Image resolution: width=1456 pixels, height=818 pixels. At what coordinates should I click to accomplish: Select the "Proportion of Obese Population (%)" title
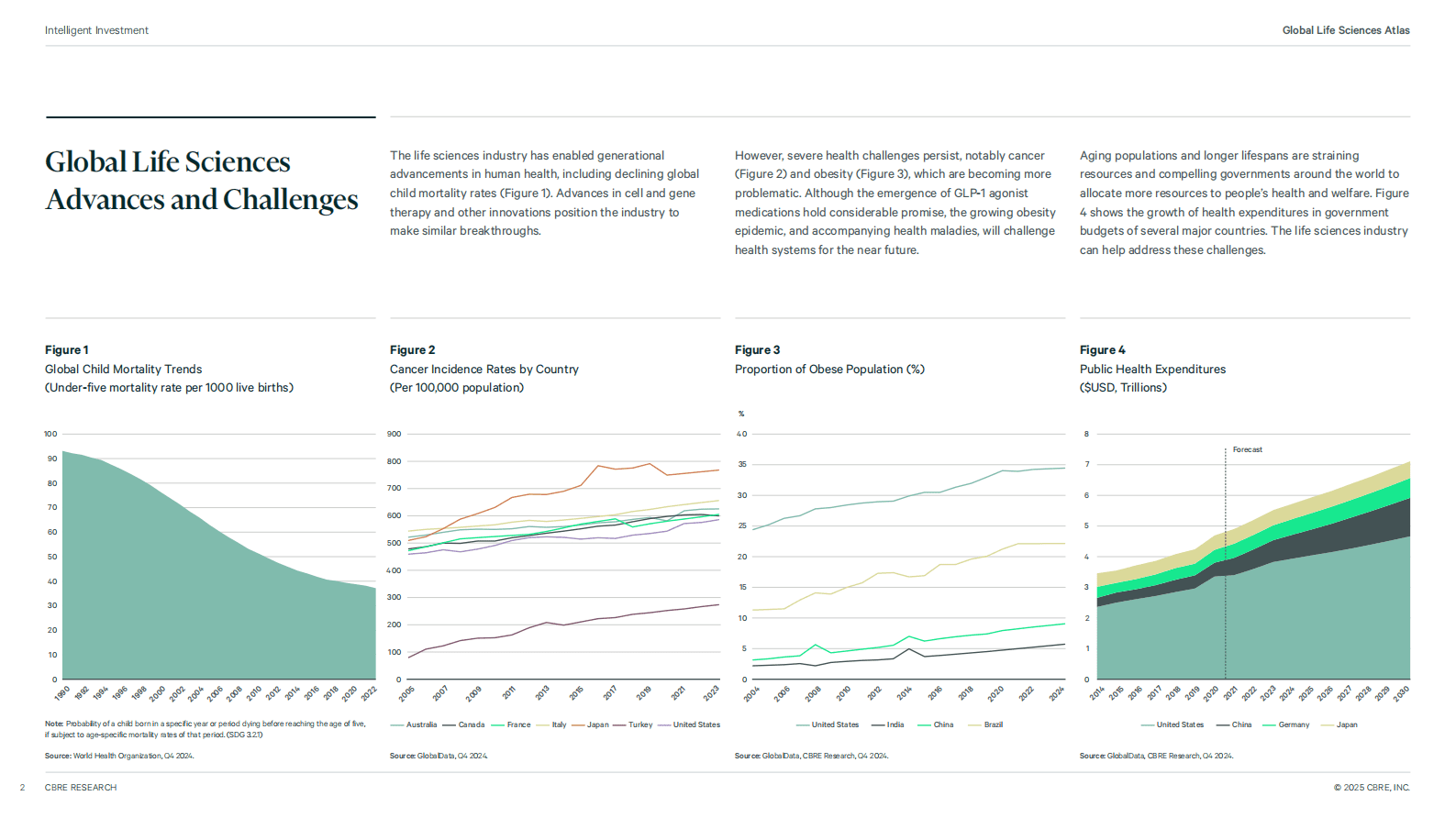(x=829, y=370)
